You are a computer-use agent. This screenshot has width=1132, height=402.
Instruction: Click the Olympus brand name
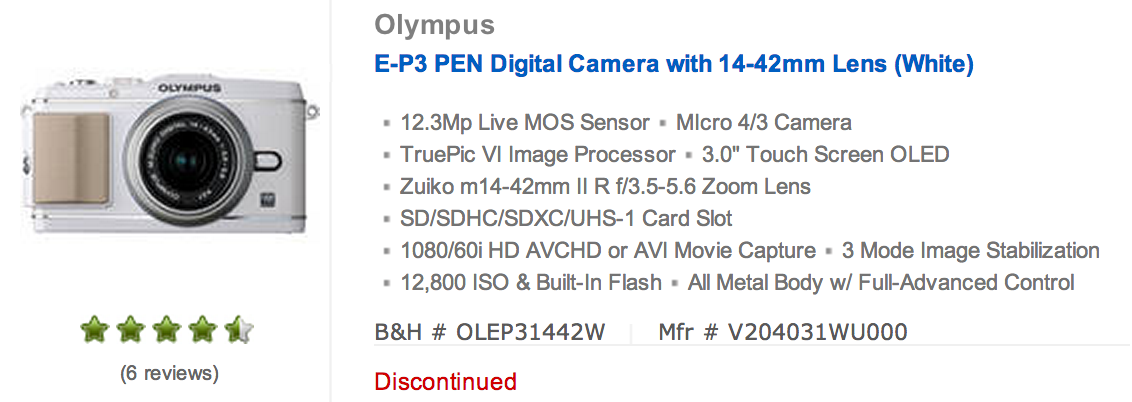(435, 25)
